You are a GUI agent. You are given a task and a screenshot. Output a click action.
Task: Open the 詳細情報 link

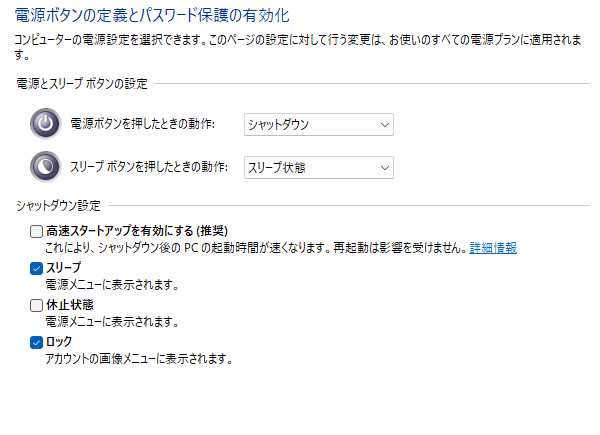[x=493, y=248]
